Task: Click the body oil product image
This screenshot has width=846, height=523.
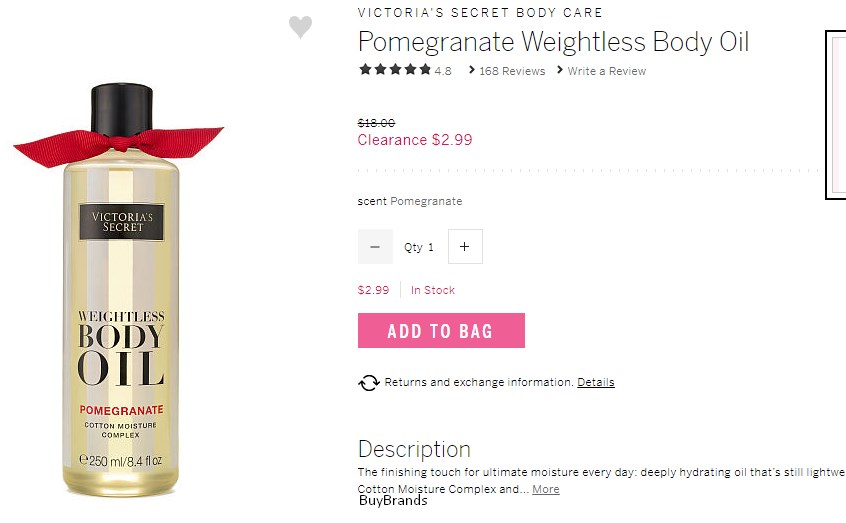Action: 120,289
